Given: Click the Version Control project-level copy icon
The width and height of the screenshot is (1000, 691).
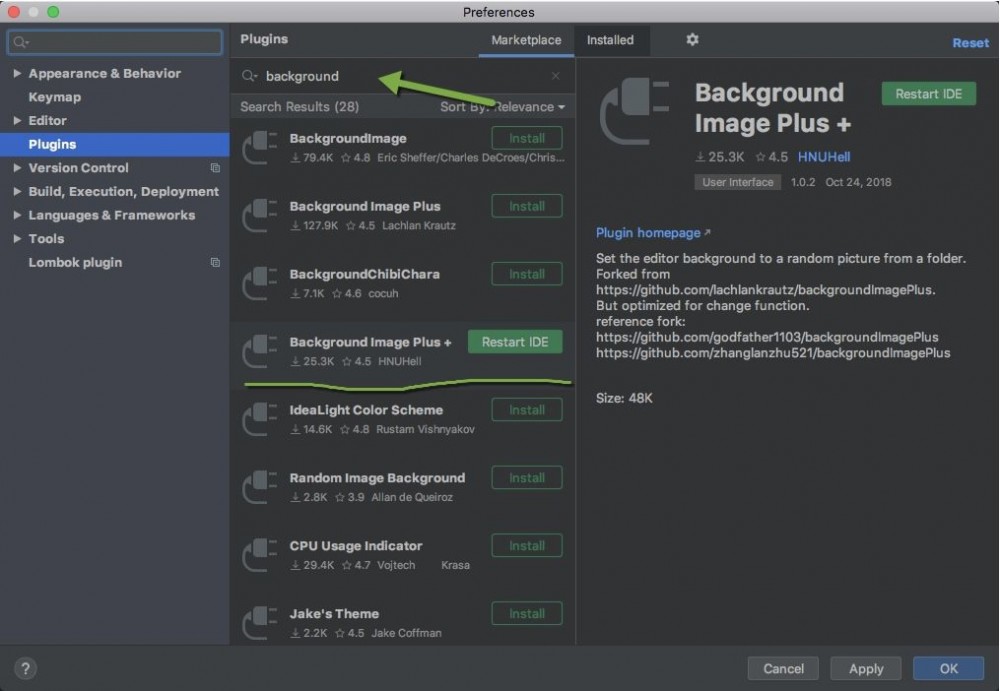Looking at the screenshot, I should (x=215, y=168).
